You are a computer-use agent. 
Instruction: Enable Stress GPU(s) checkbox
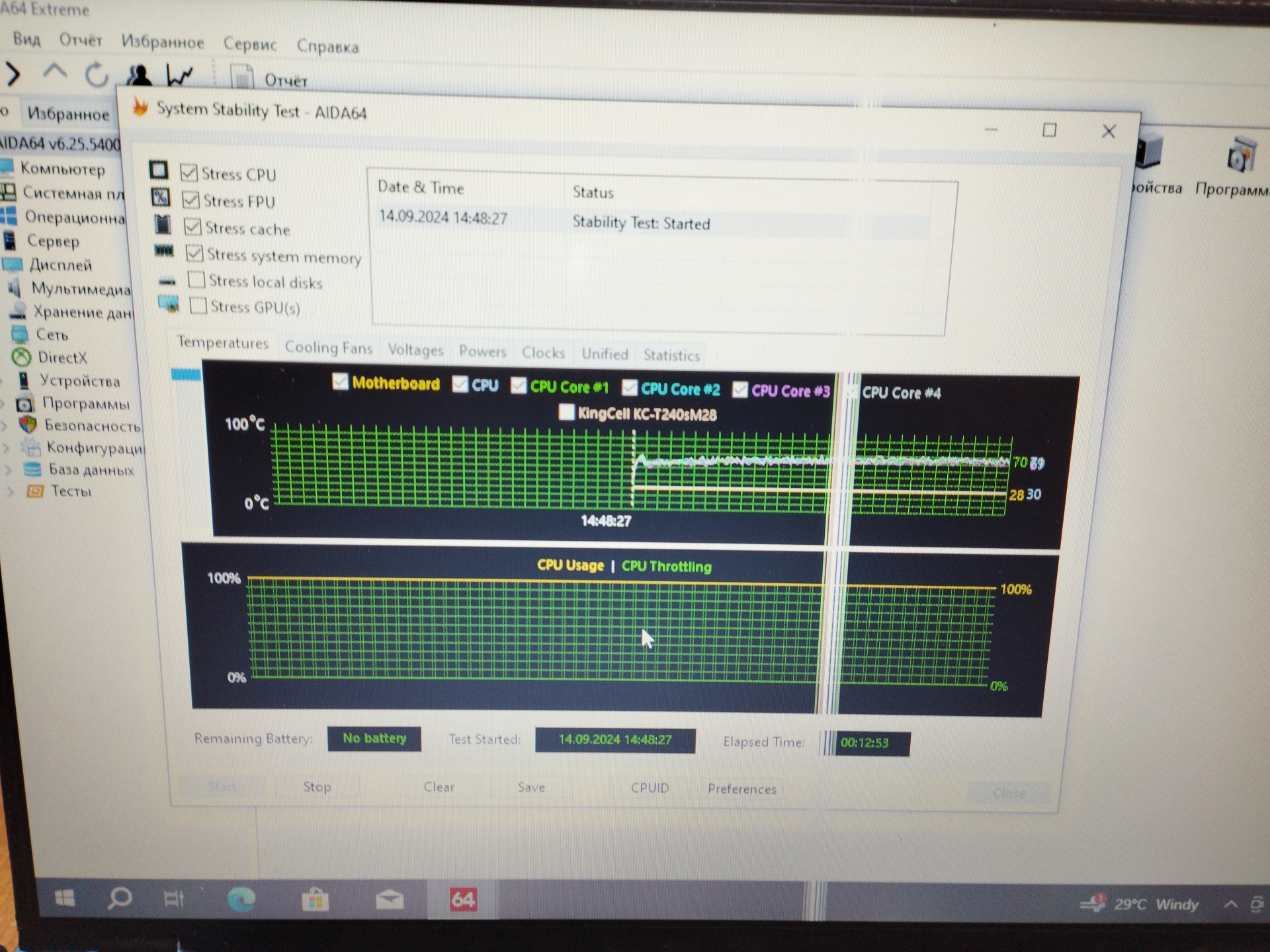coord(198,305)
